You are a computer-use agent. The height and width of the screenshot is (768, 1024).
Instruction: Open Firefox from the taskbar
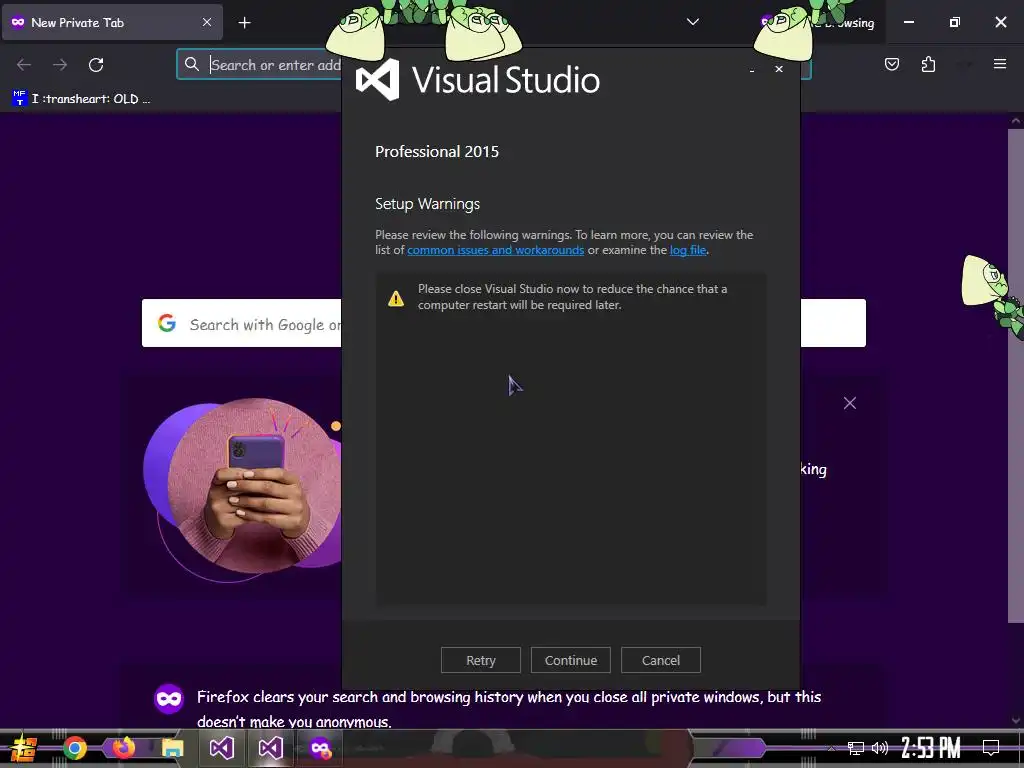coord(123,747)
